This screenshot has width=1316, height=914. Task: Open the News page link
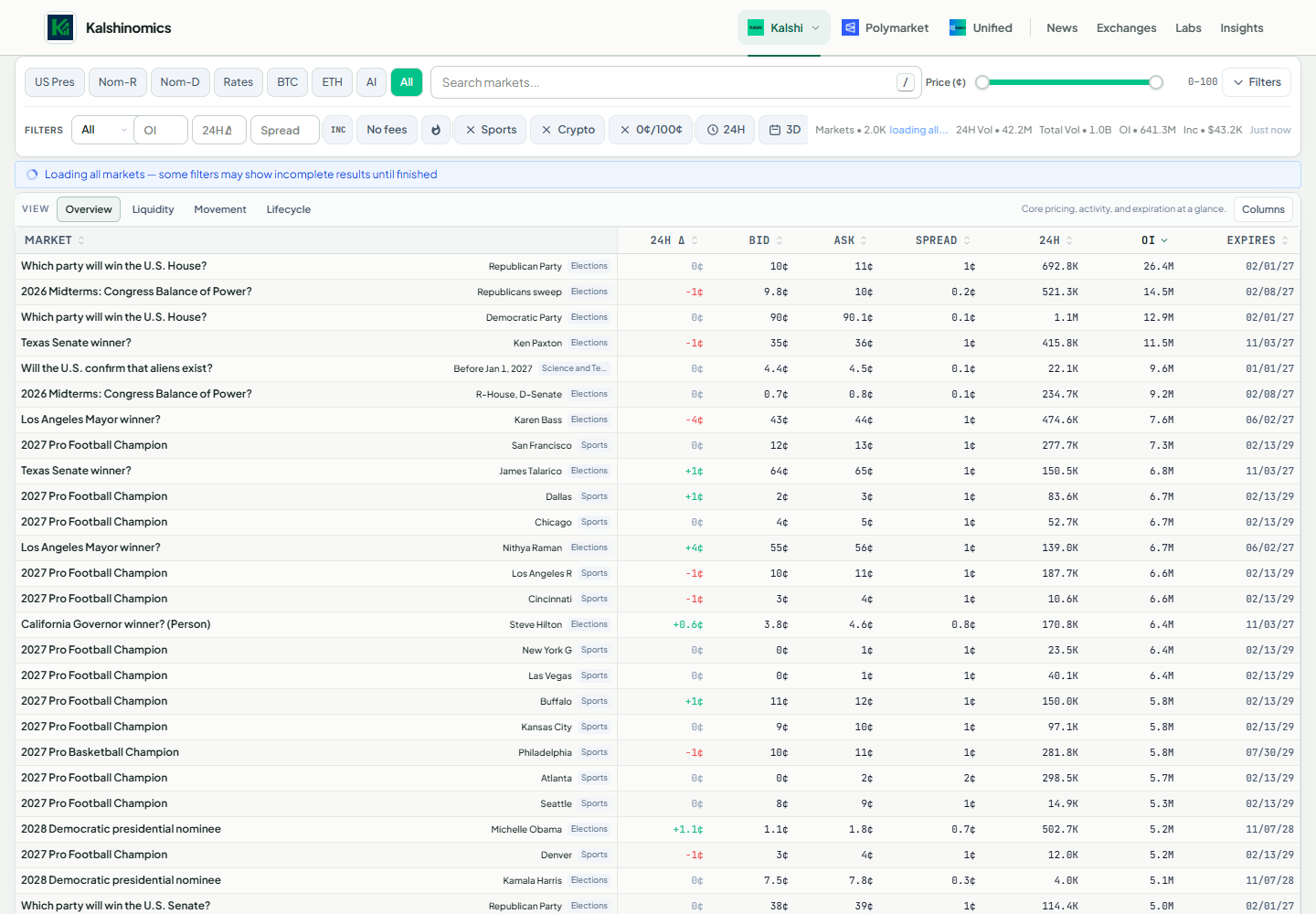click(1062, 27)
